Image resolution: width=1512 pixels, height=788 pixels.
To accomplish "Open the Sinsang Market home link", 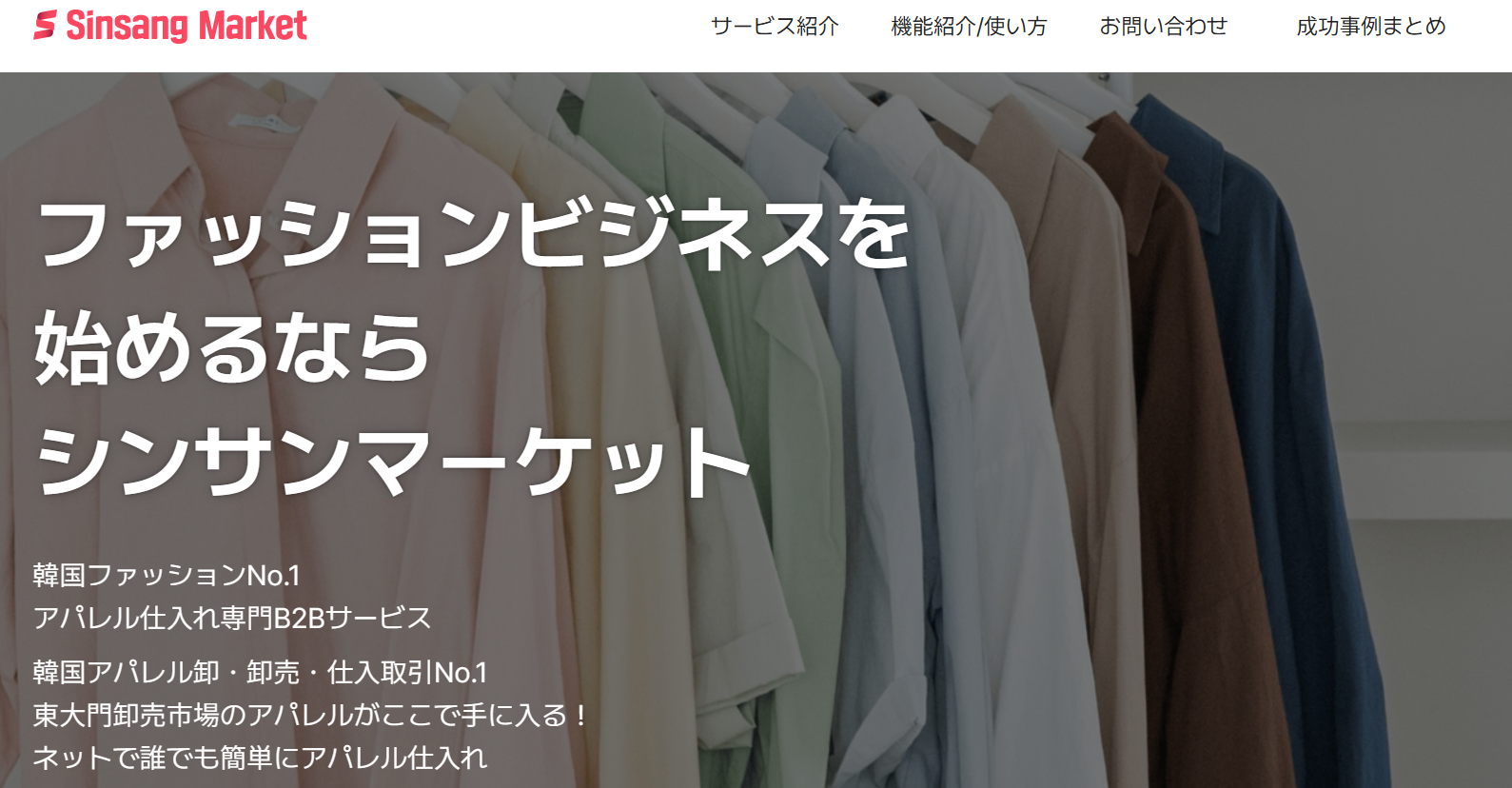I will click(x=170, y=26).
